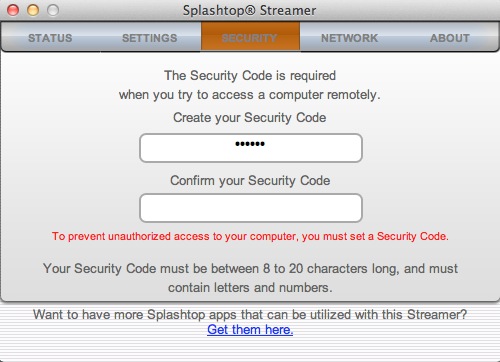Click the empty Confirm Security Code field

pyautogui.click(x=251, y=208)
